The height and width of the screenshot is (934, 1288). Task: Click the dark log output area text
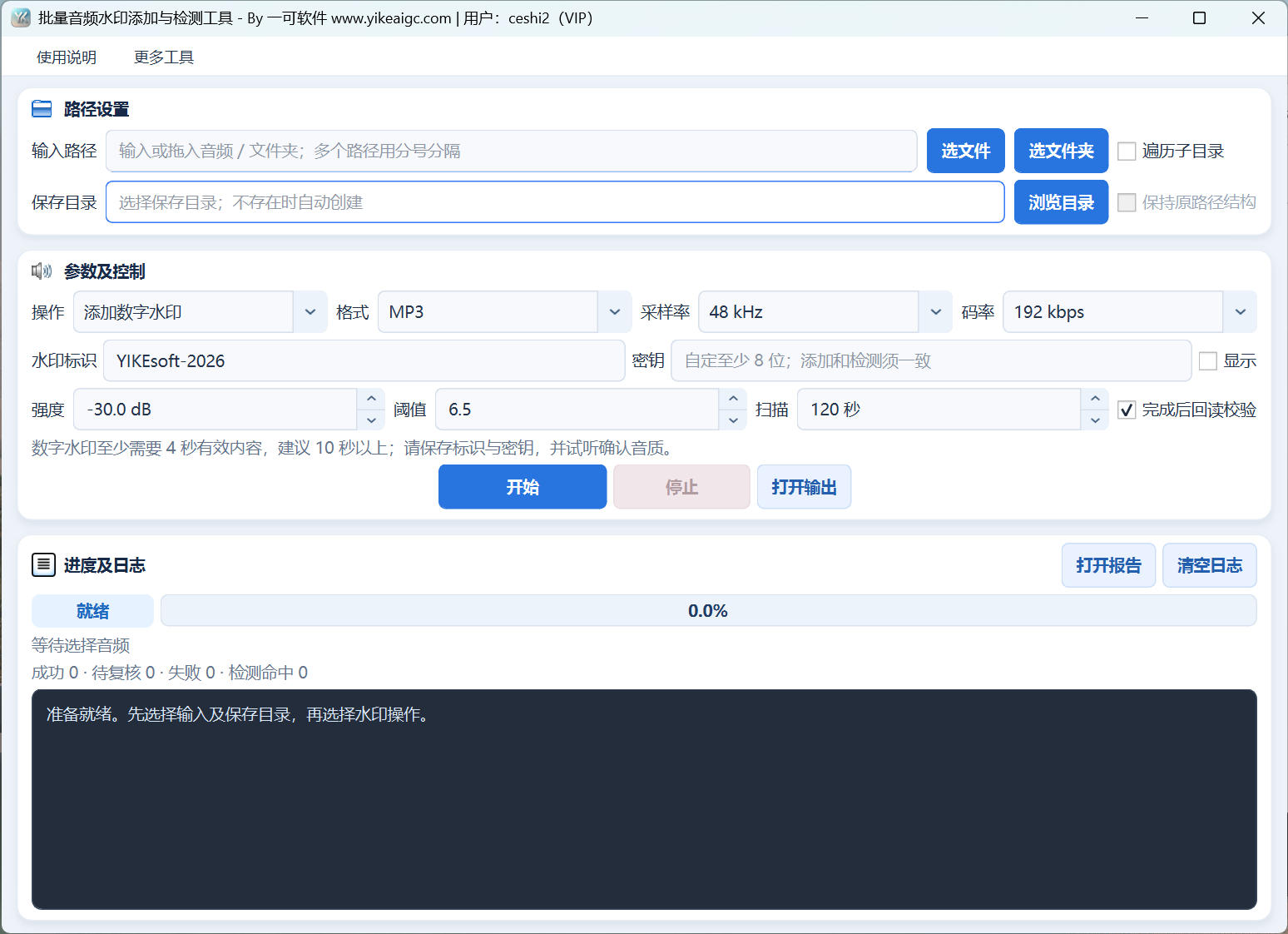[238, 715]
